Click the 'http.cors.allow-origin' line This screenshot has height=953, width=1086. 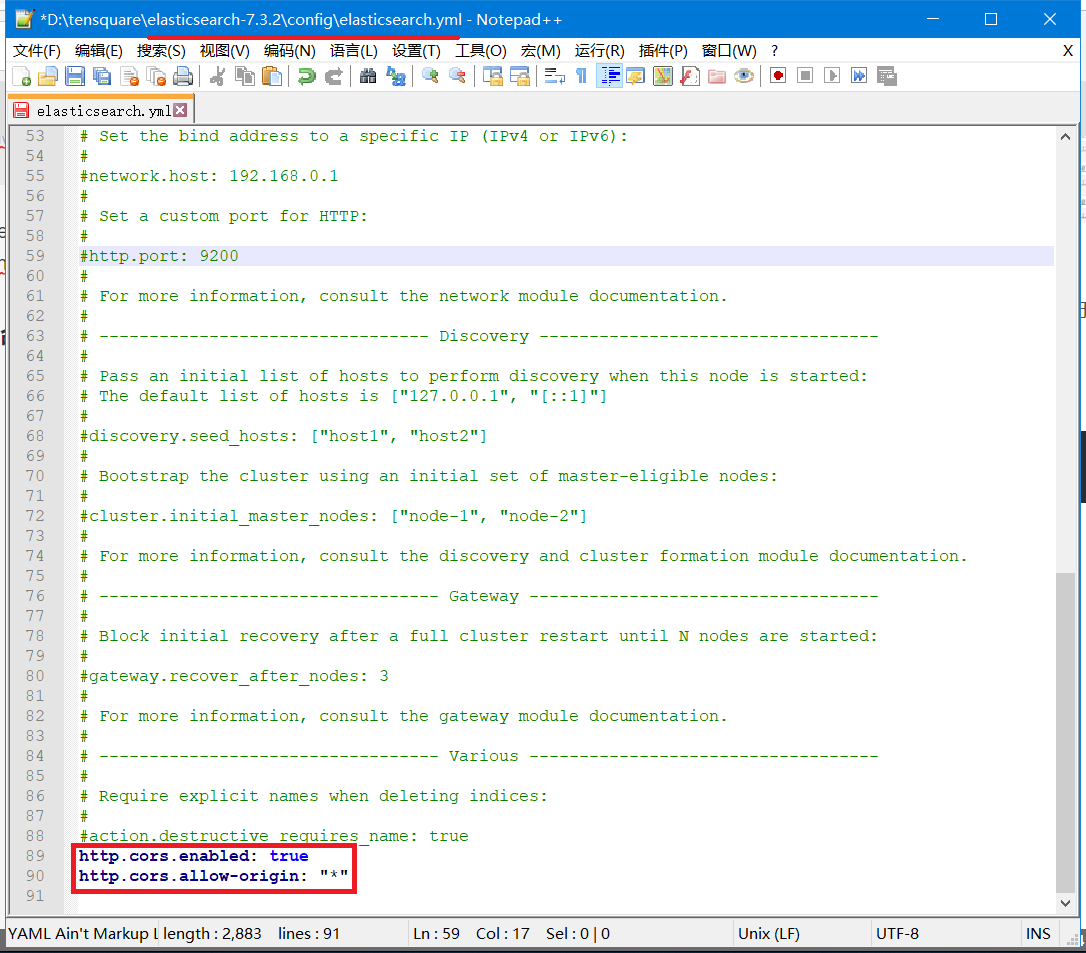pyautogui.click(x=213, y=876)
